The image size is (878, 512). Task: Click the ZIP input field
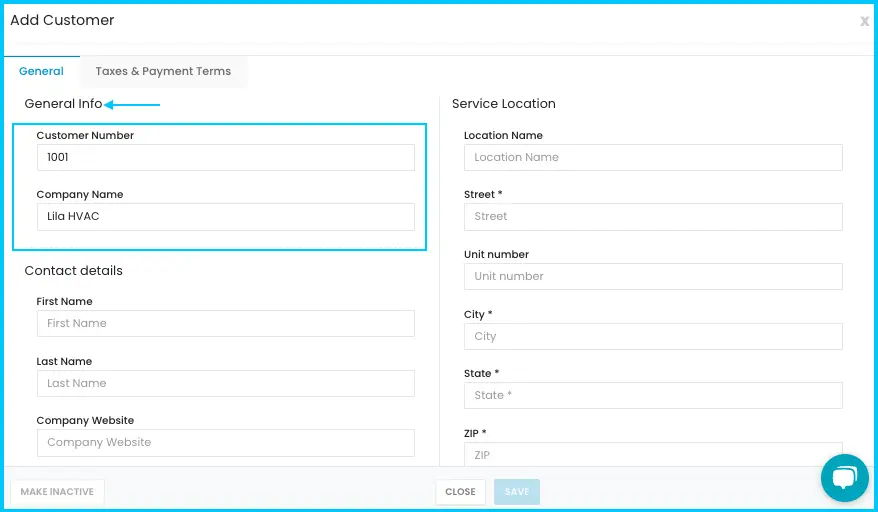pyautogui.click(x=653, y=454)
